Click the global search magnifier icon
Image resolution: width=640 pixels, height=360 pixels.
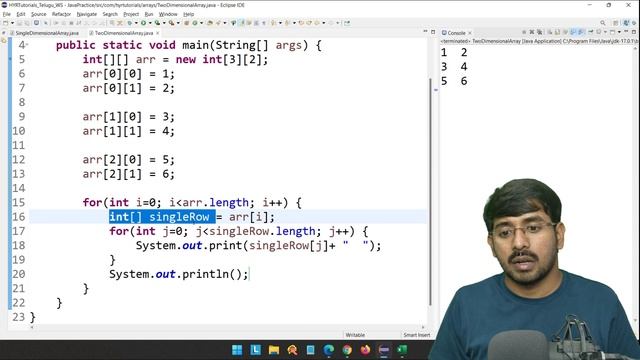pyautogui.click(x=602, y=23)
